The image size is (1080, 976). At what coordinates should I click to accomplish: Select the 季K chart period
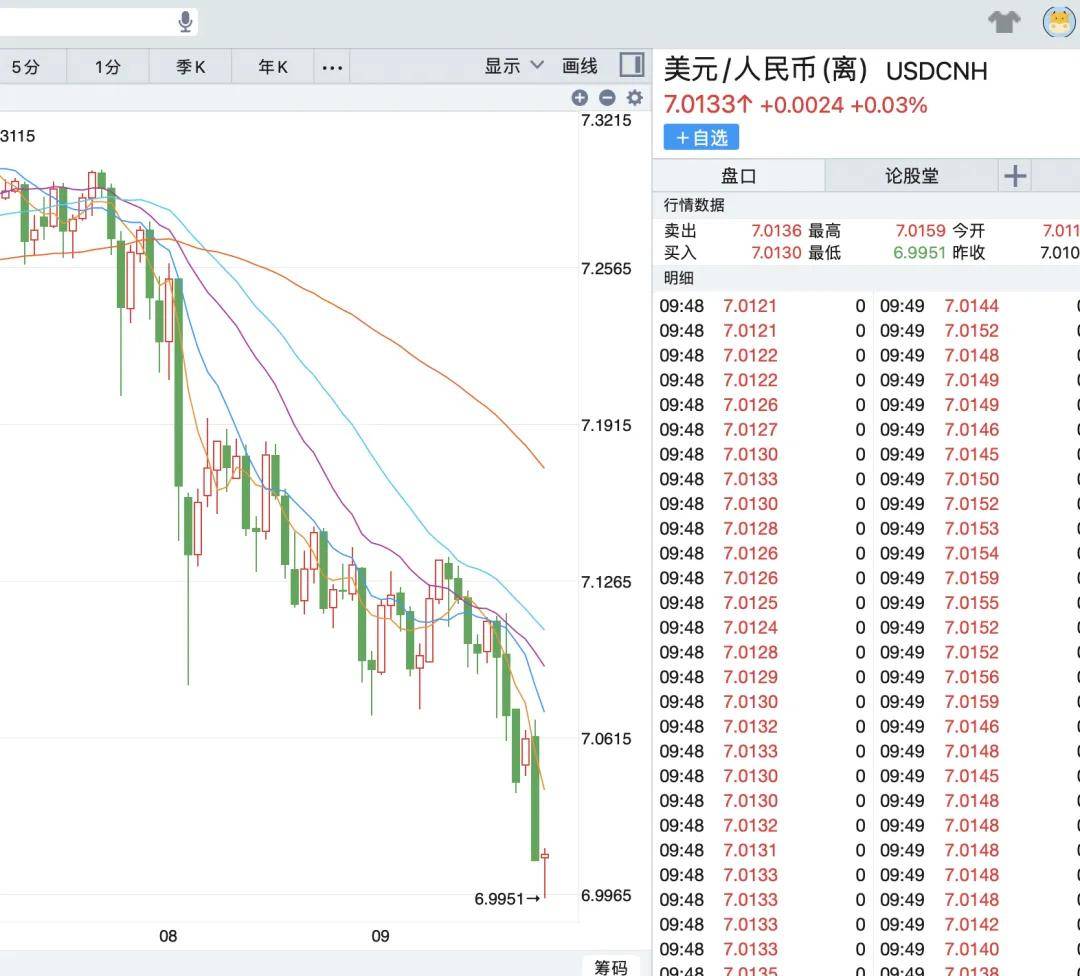pyautogui.click(x=190, y=67)
